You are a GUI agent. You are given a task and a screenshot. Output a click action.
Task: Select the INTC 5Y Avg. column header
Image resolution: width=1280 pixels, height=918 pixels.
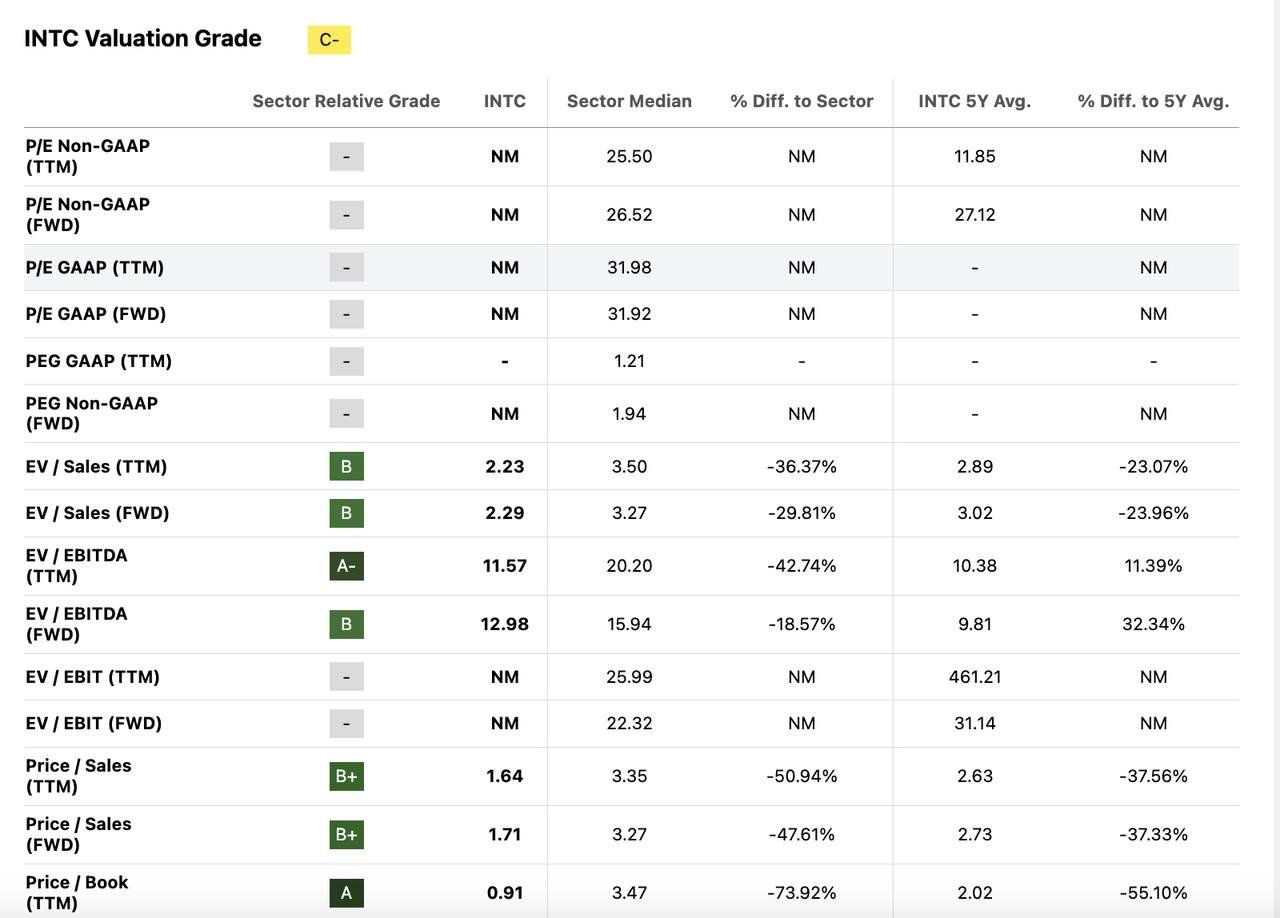(x=975, y=101)
